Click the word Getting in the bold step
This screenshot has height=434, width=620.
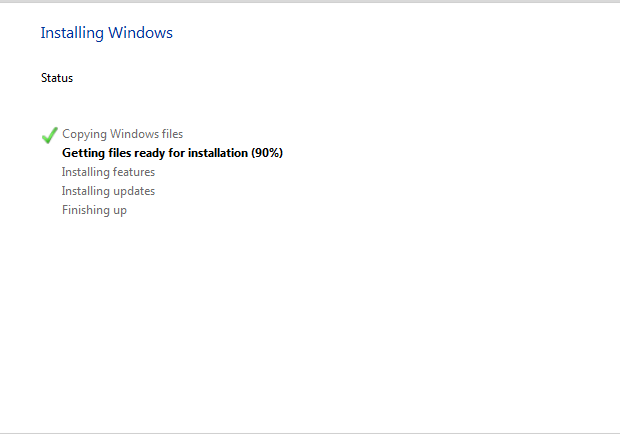point(83,153)
